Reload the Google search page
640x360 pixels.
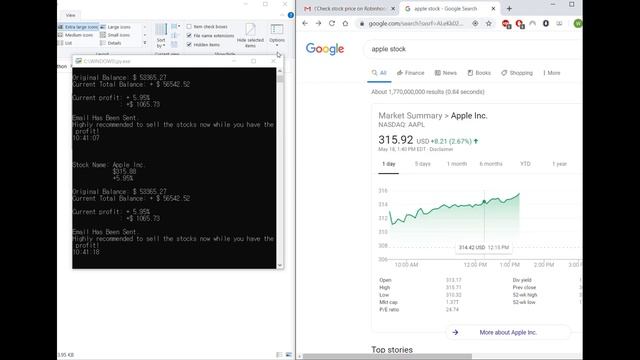point(332,23)
